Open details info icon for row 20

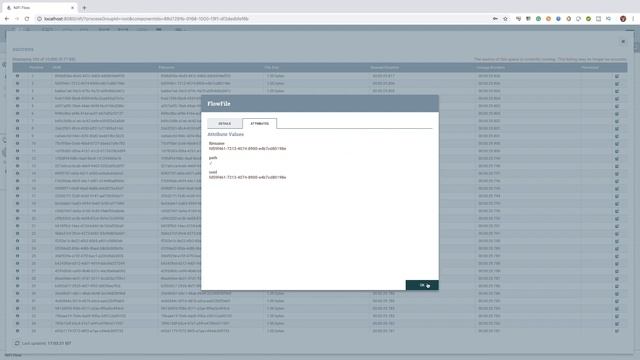pos(18,218)
